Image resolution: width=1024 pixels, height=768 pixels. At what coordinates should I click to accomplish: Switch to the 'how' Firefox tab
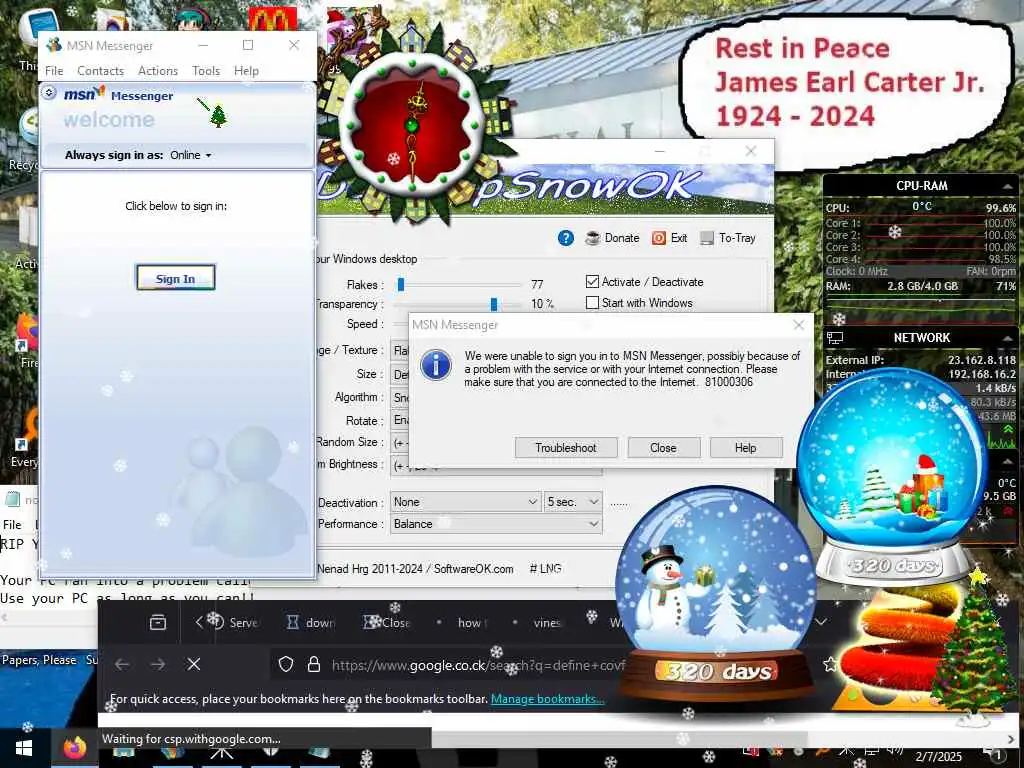pyautogui.click(x=464, y=622)
